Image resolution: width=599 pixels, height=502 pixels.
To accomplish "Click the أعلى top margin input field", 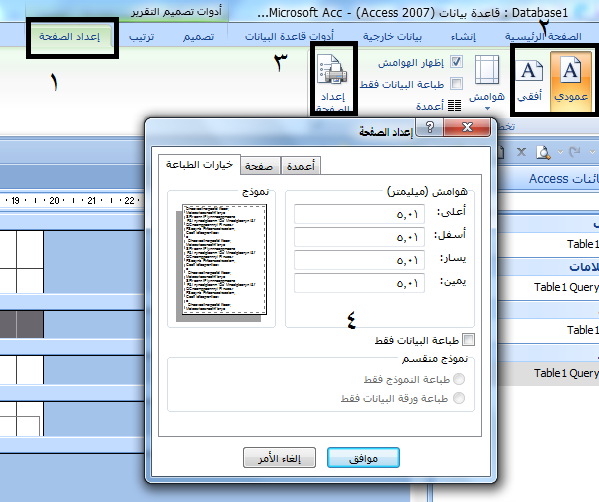I will pos(359,214).
